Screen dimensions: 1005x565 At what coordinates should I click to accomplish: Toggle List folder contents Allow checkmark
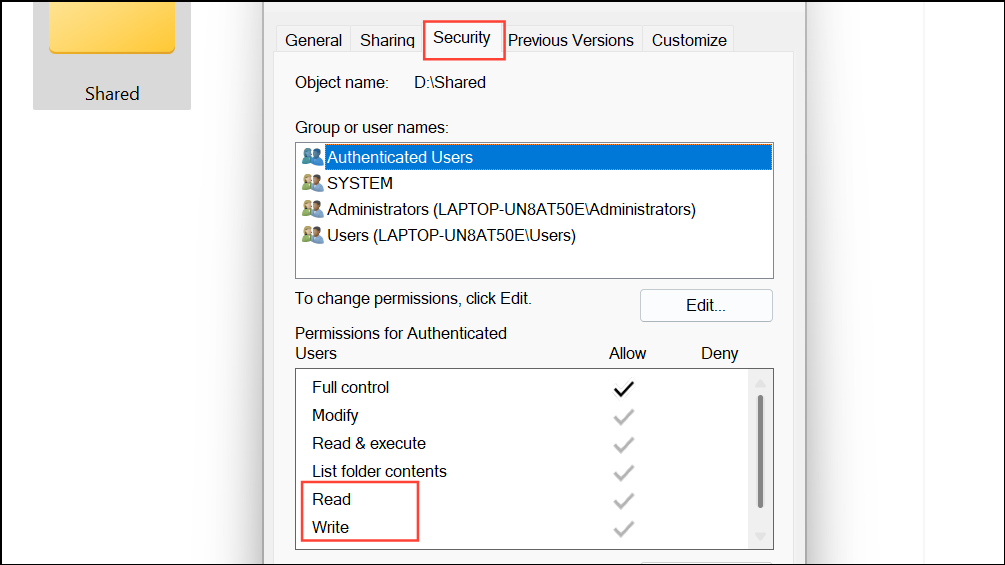tap(624, 472)
